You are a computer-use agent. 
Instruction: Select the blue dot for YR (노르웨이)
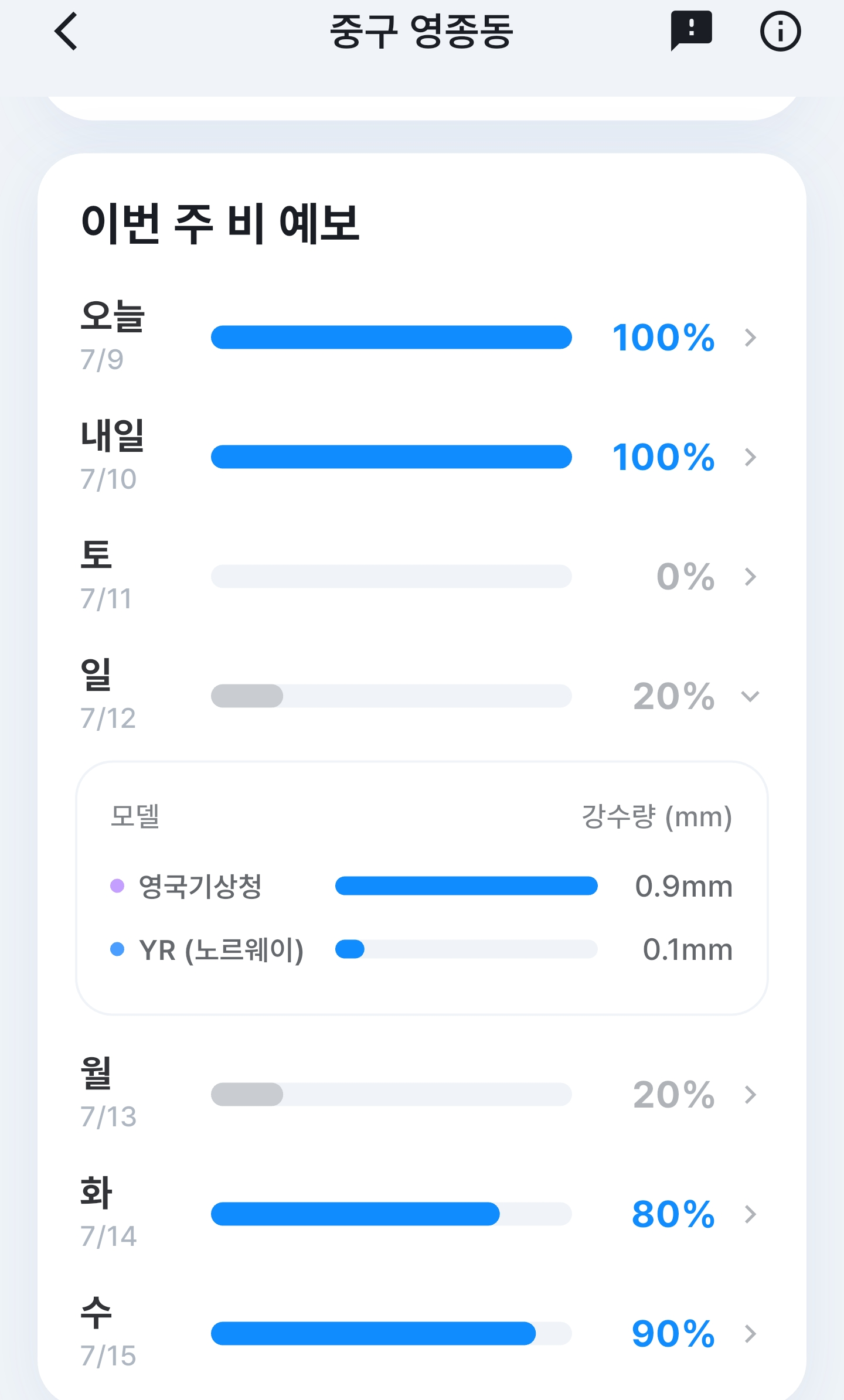pyautogui.click(x=117, y=949)
